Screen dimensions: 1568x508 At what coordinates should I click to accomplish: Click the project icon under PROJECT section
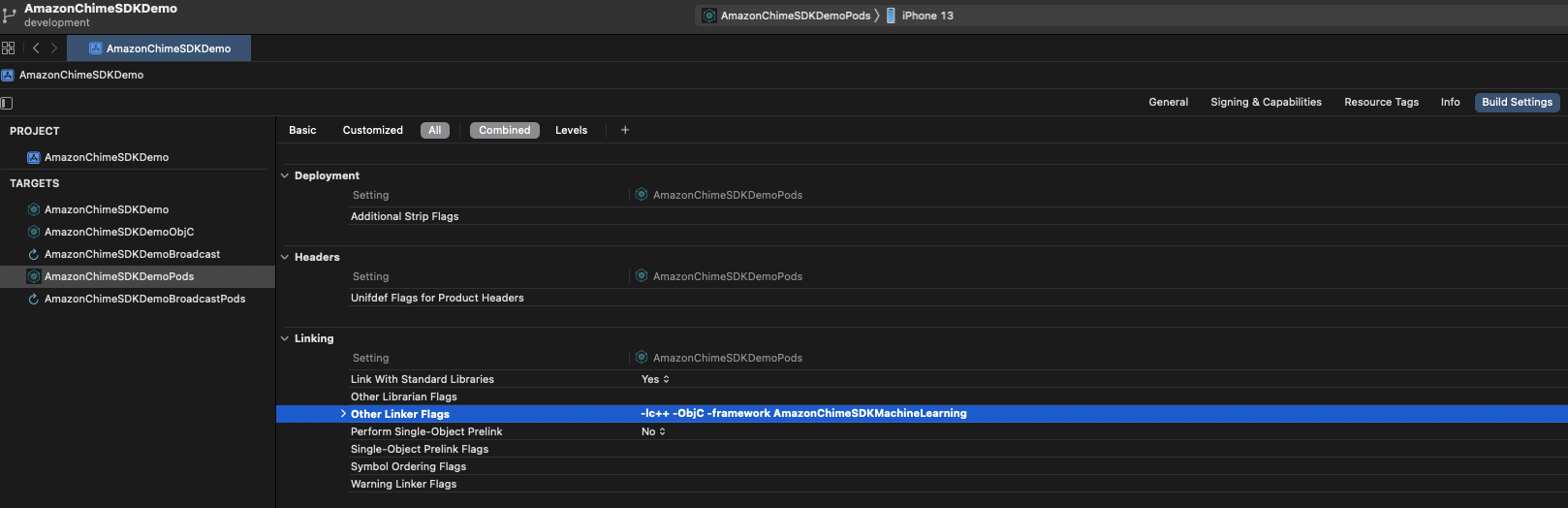[x=33, y=157]
